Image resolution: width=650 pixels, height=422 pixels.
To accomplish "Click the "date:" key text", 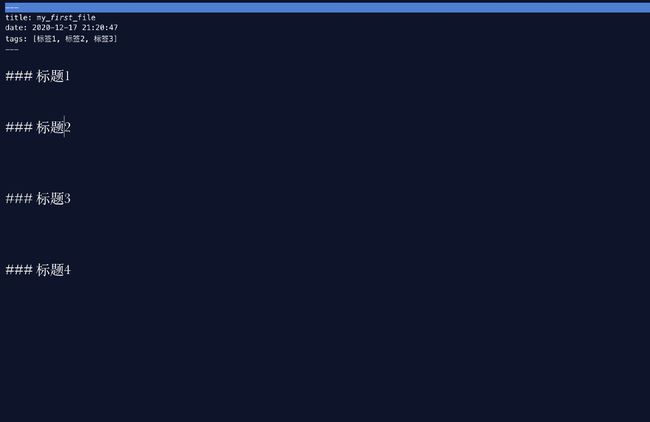I will tap(16, 28).
